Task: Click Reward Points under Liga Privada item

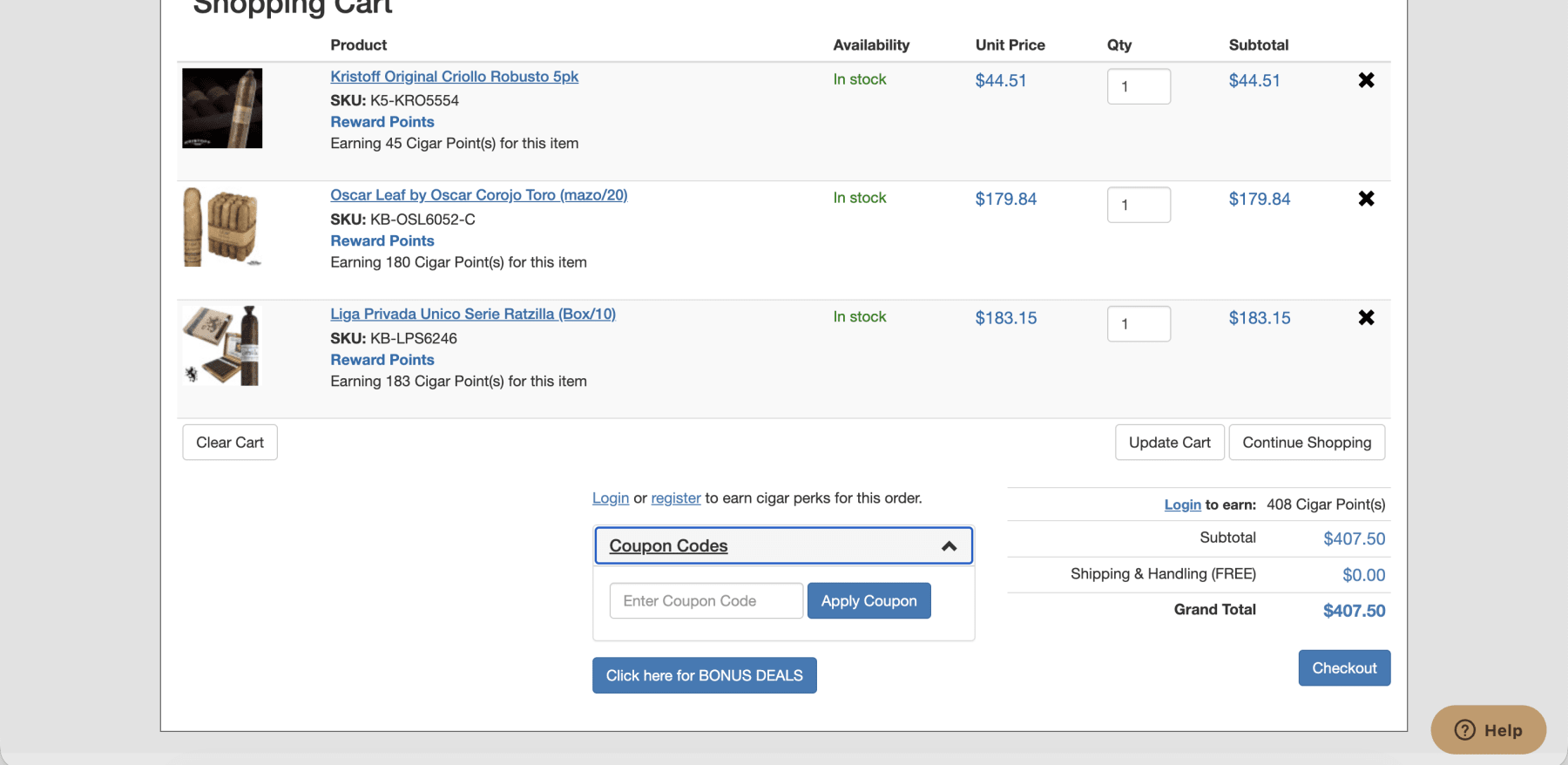Action: (382, 360)
